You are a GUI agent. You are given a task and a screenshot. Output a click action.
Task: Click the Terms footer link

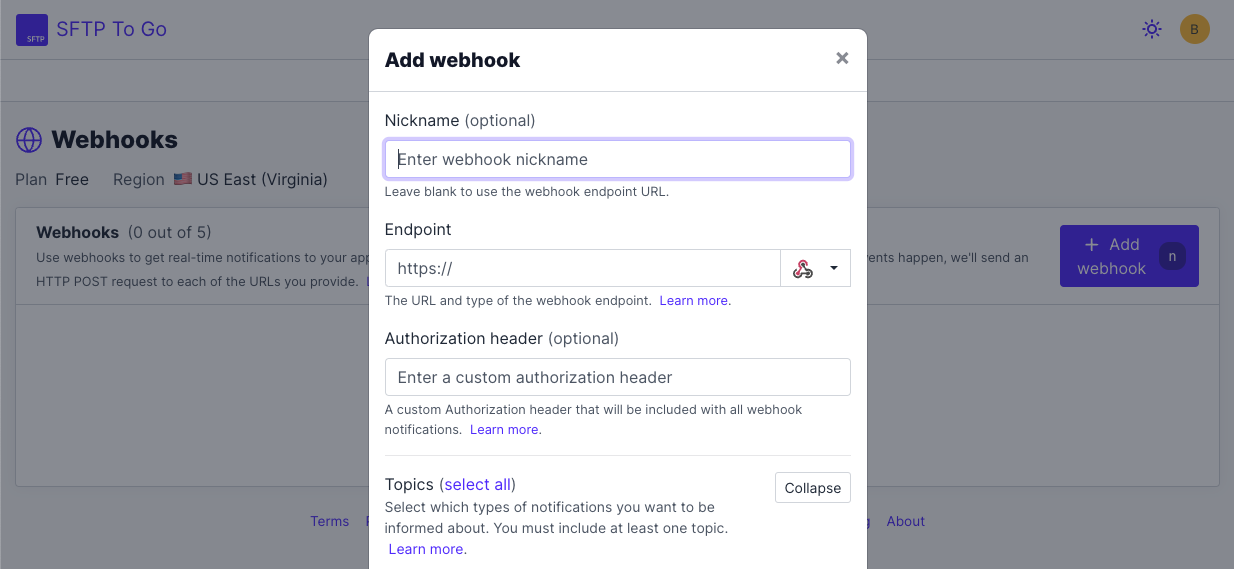pos(329,521)
